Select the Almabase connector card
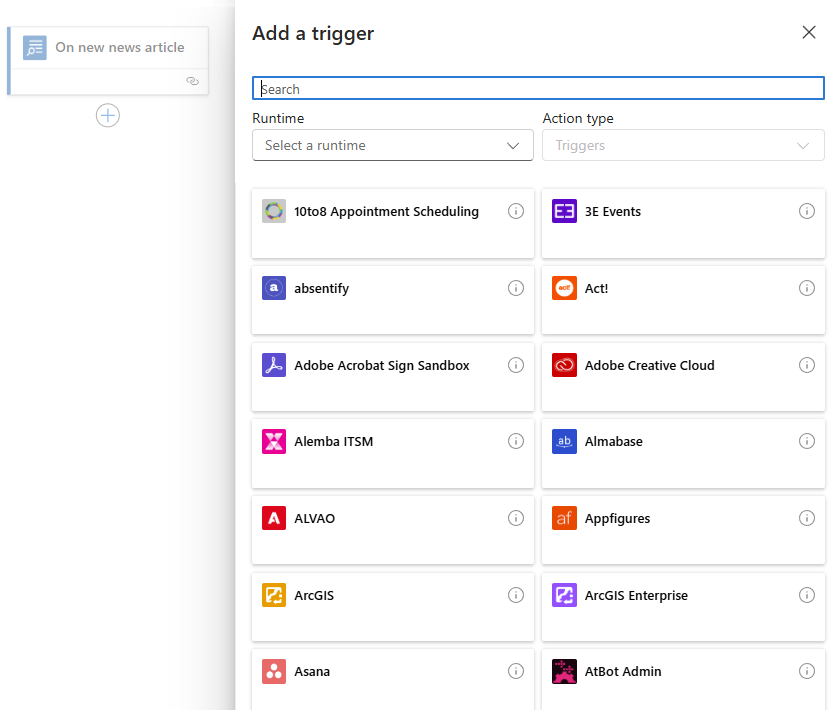The width and height of the screenshot is (840, 710). coord(683,453)
